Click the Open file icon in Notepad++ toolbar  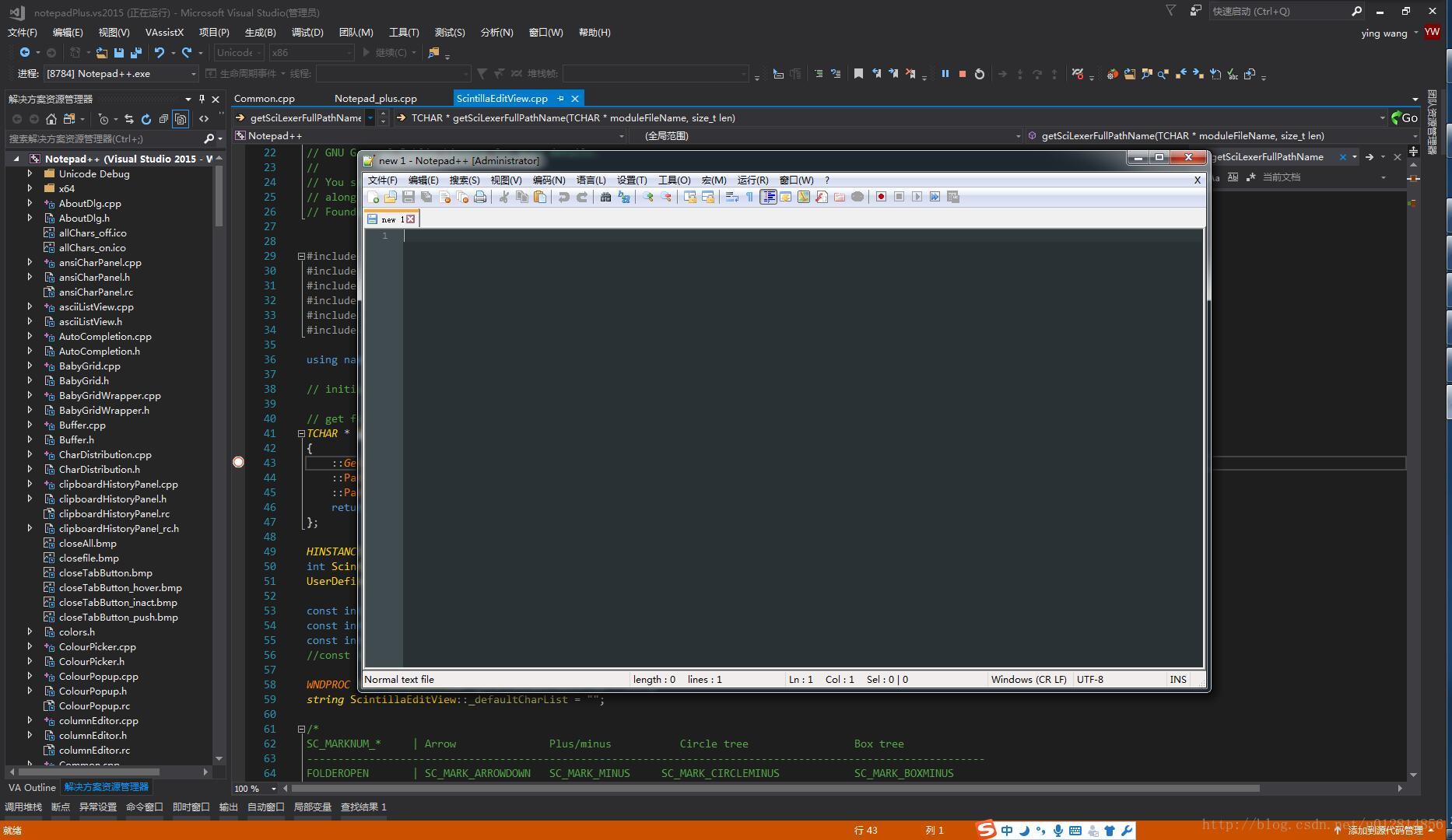coord(391,197)
